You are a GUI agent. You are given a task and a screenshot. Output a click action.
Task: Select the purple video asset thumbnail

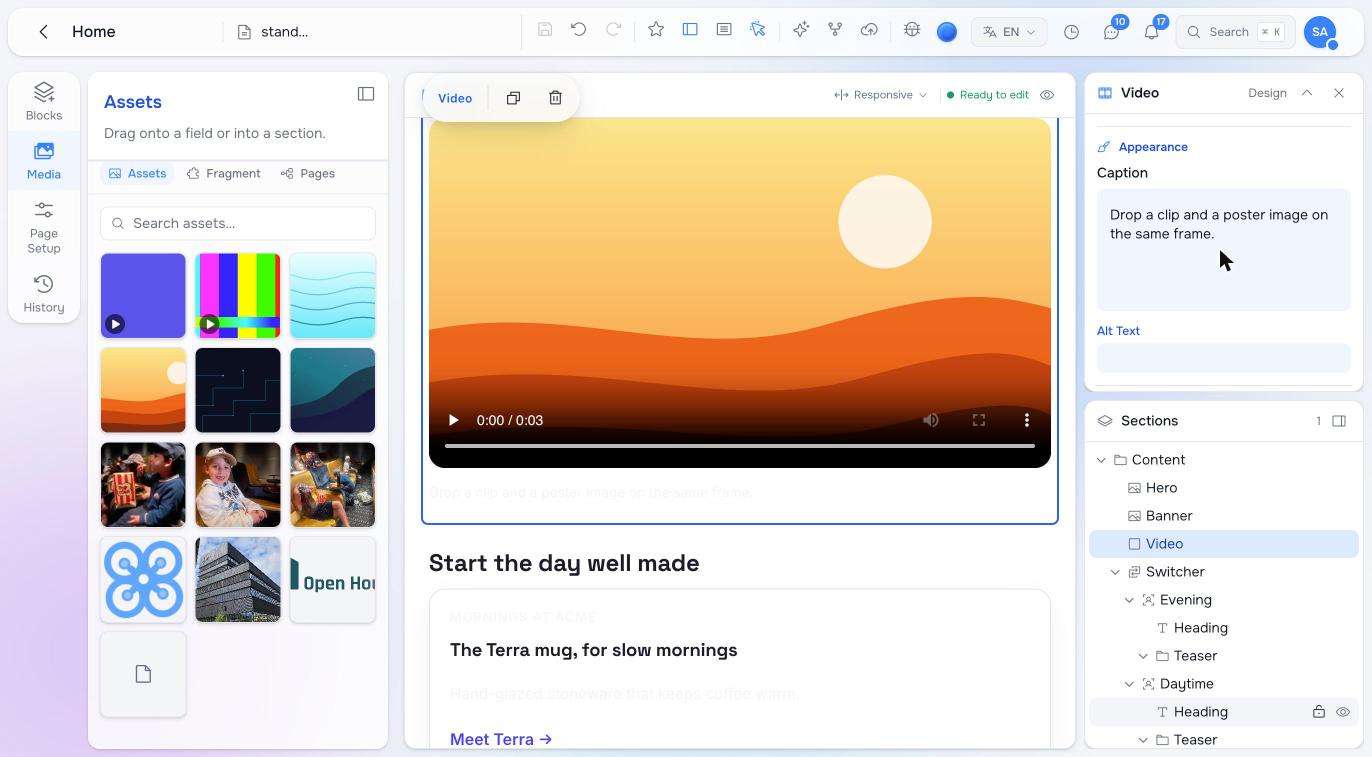coord(143,295)
